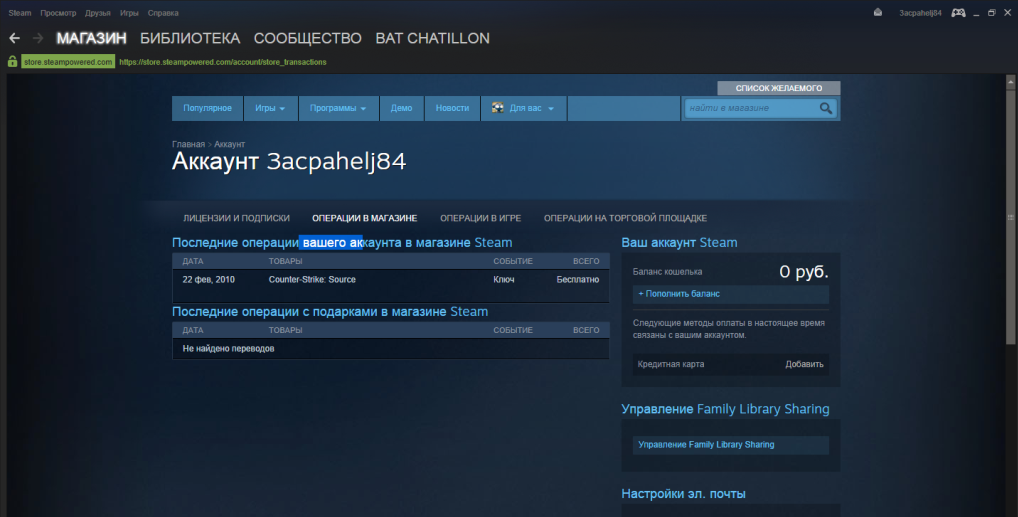This screenshot has width=1018, height=517.
Task: Click the 0 руб. wallet balance
Action: 804,272
